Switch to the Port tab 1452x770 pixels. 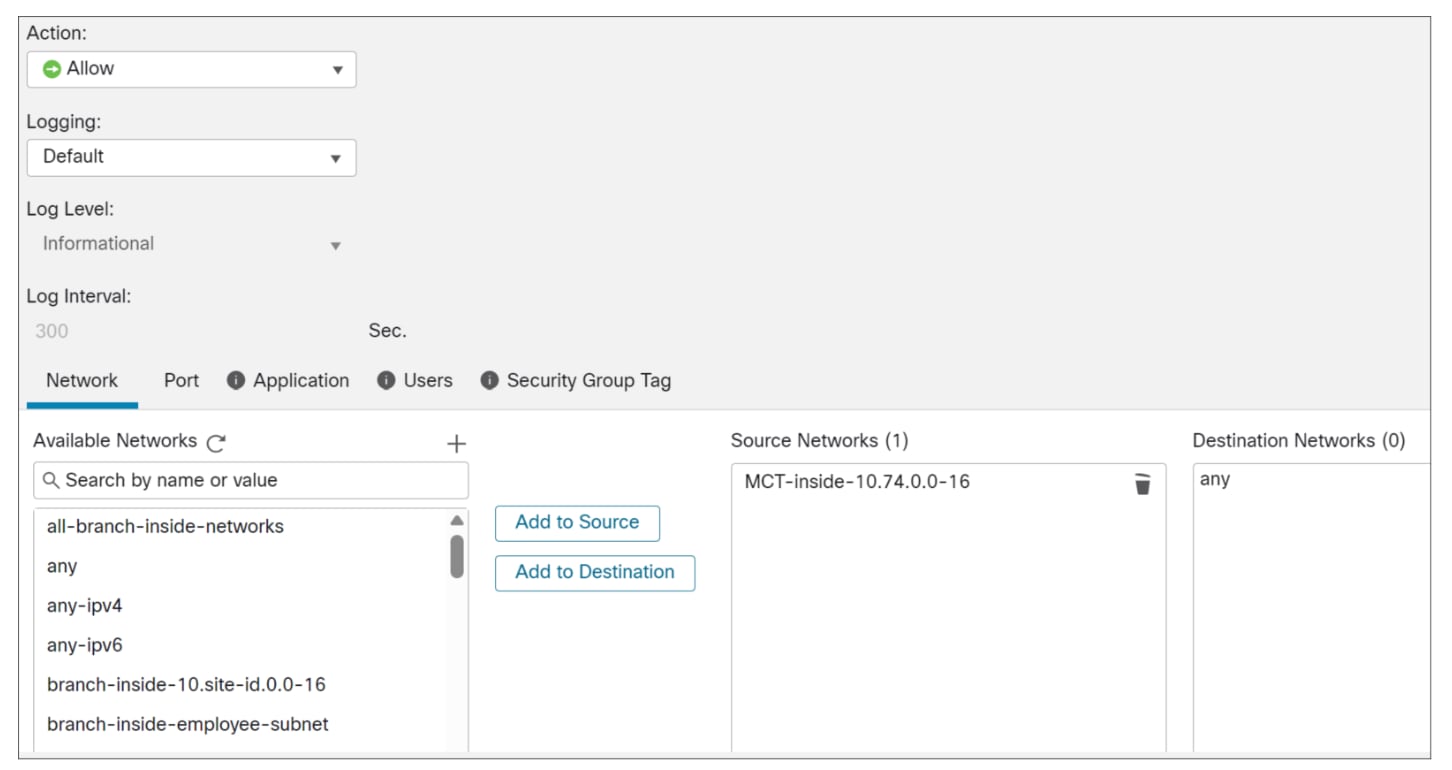click(181, 381)
